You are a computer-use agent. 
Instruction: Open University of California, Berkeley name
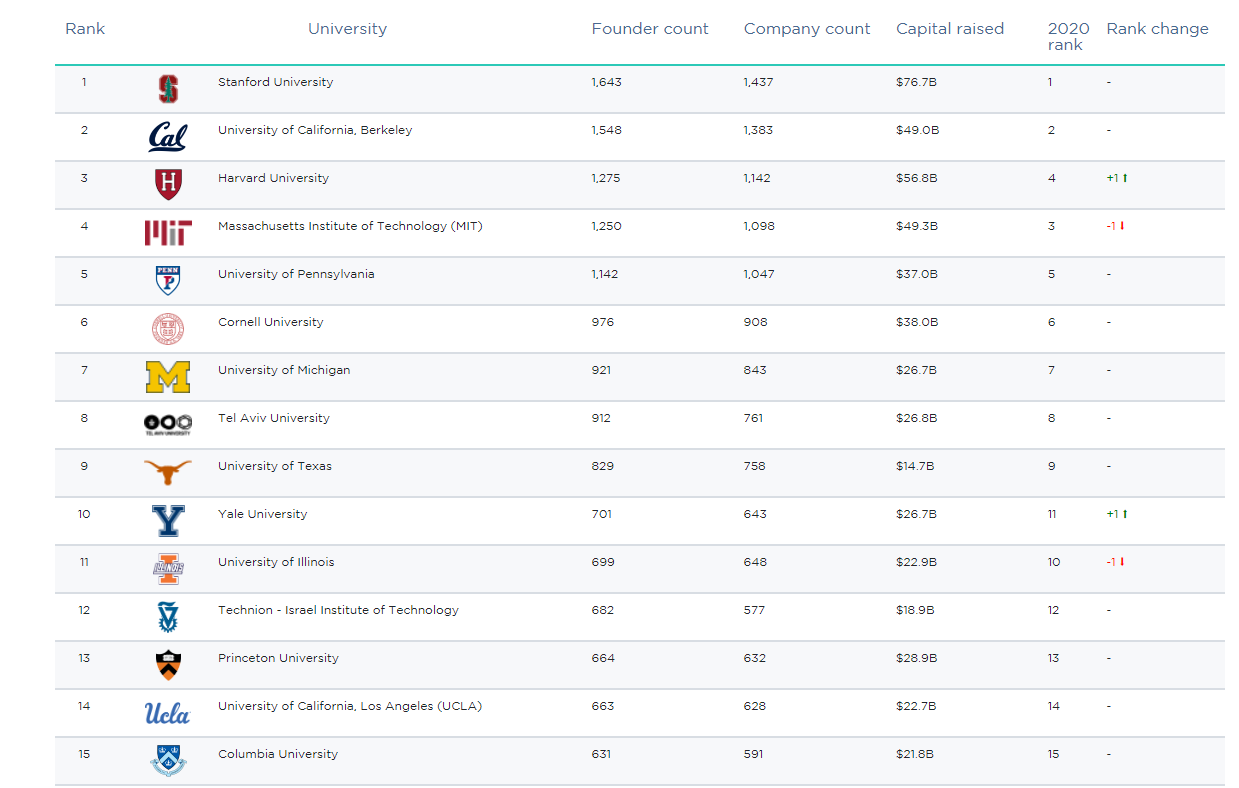tap(315, 130)
